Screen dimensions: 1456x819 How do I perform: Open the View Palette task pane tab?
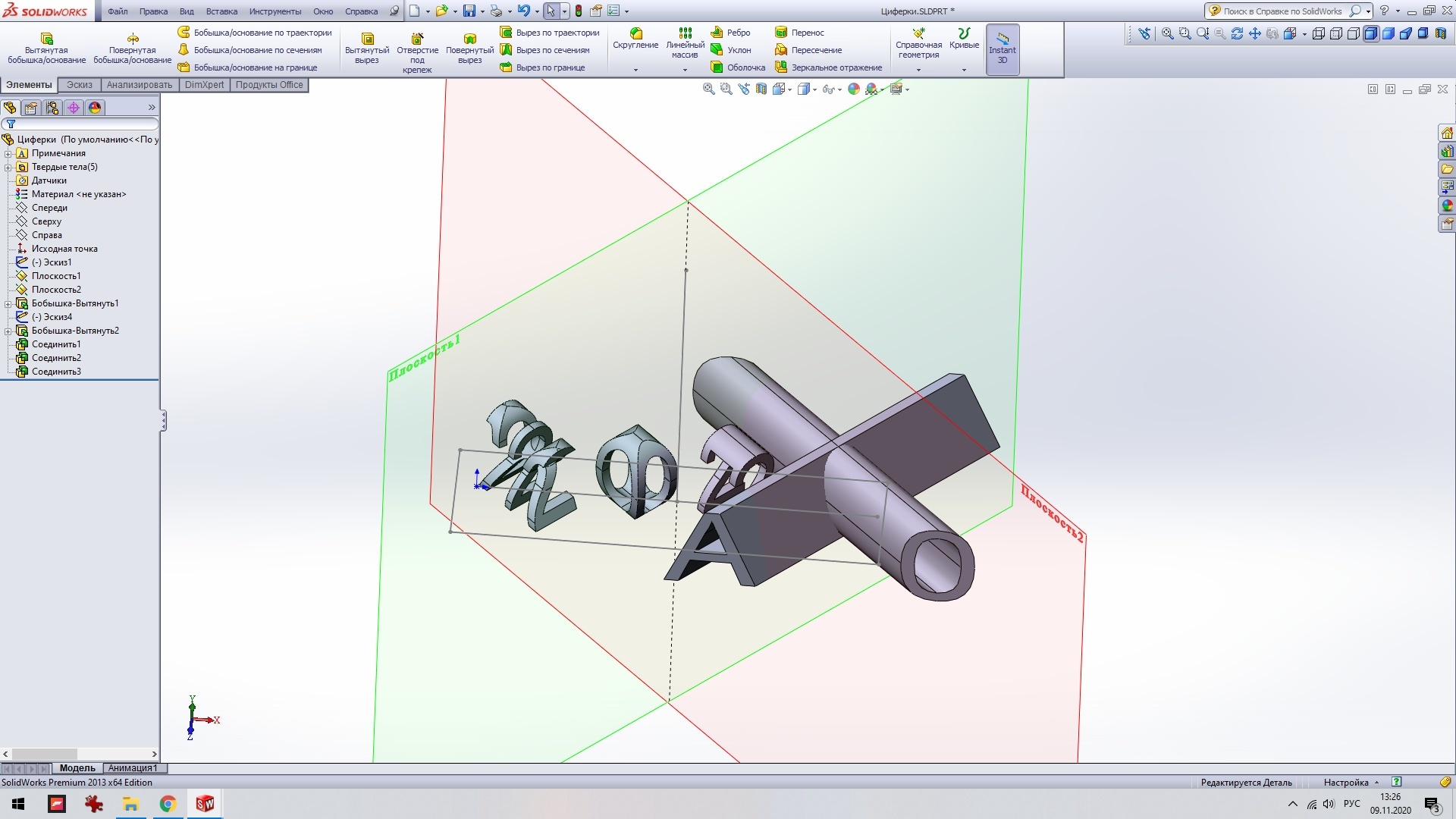click(1447, 187)
